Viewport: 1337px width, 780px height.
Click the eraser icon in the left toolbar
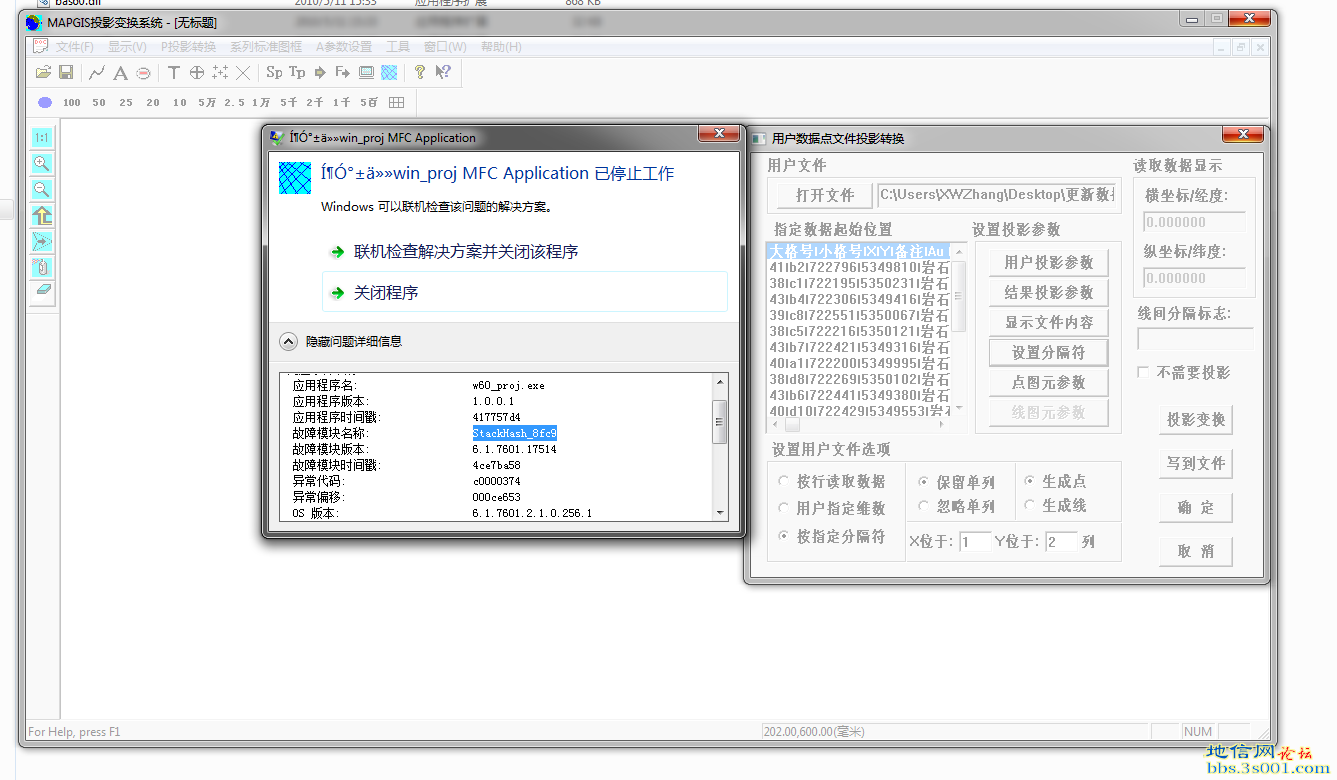[x=42, y=291]
